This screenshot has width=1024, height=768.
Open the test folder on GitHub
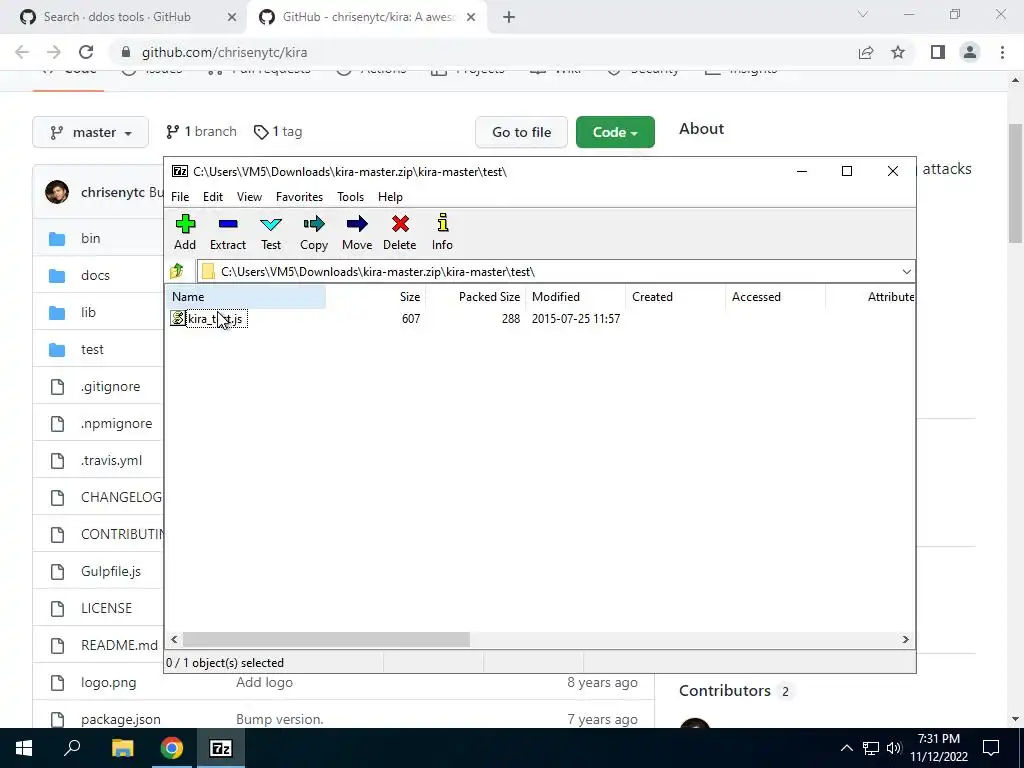point(92,349)
